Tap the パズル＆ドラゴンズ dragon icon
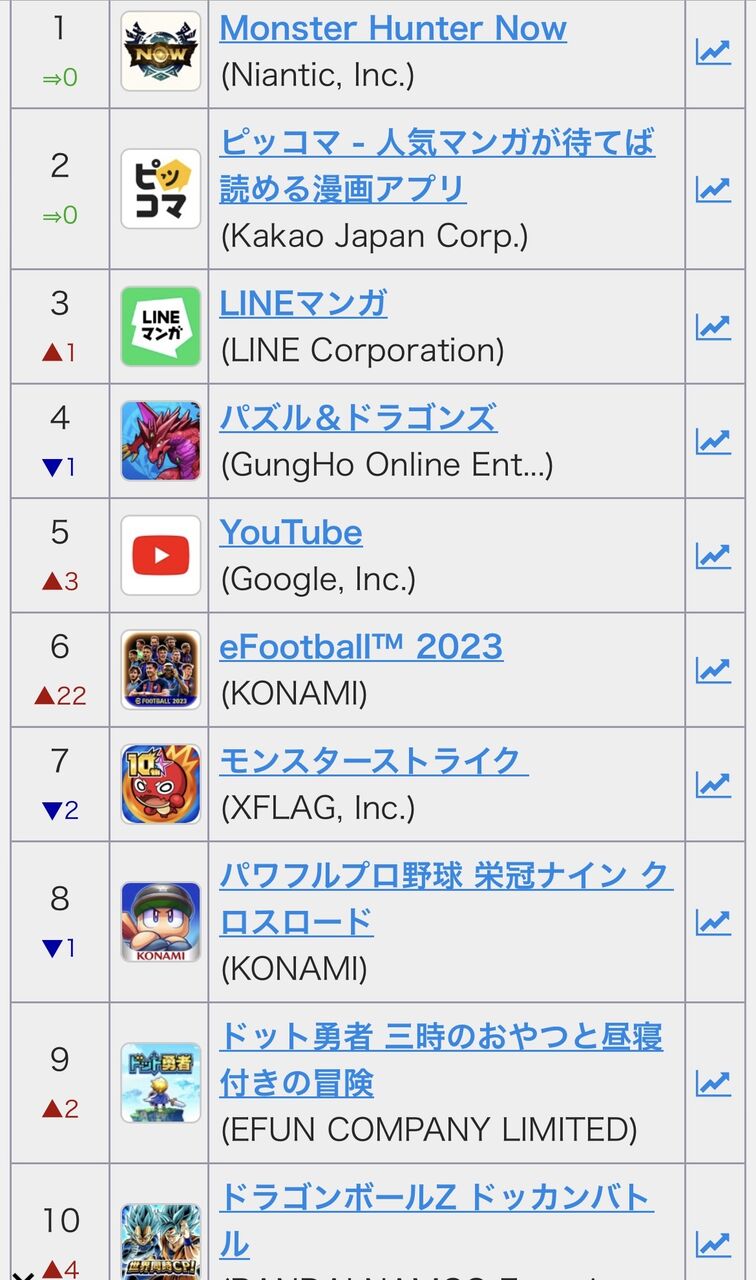The image size is (756, 1280). click(x=161, y=441)
